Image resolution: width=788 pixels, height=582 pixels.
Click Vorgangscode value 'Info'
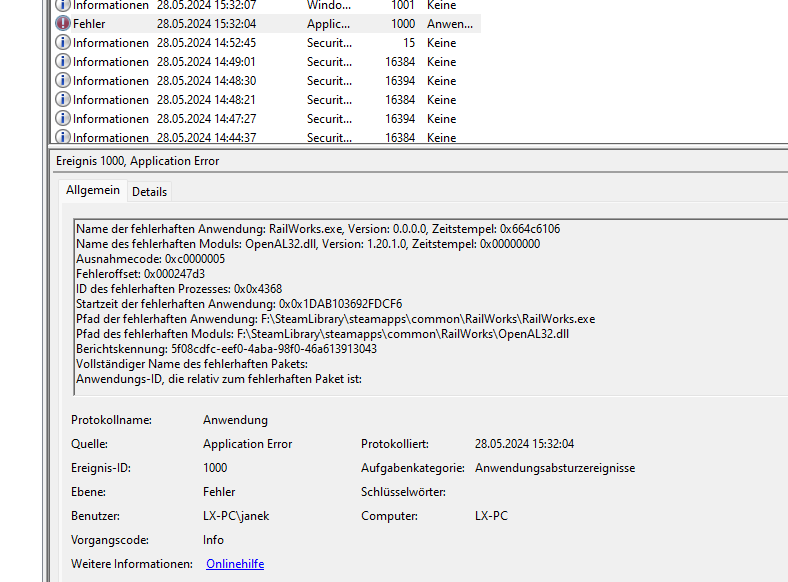click(213, 540)
